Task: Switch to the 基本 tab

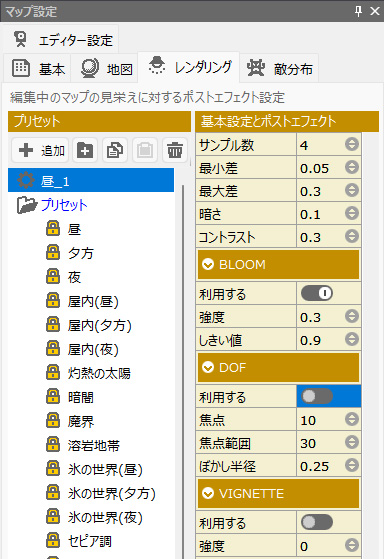Action: tap(38, 68)
